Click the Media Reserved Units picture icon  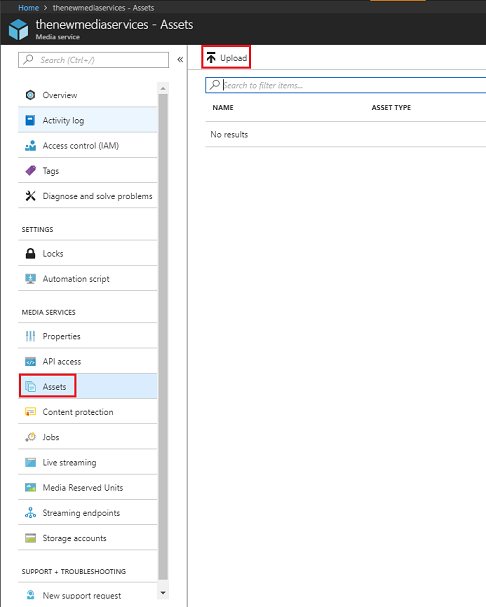coord(30,487)
